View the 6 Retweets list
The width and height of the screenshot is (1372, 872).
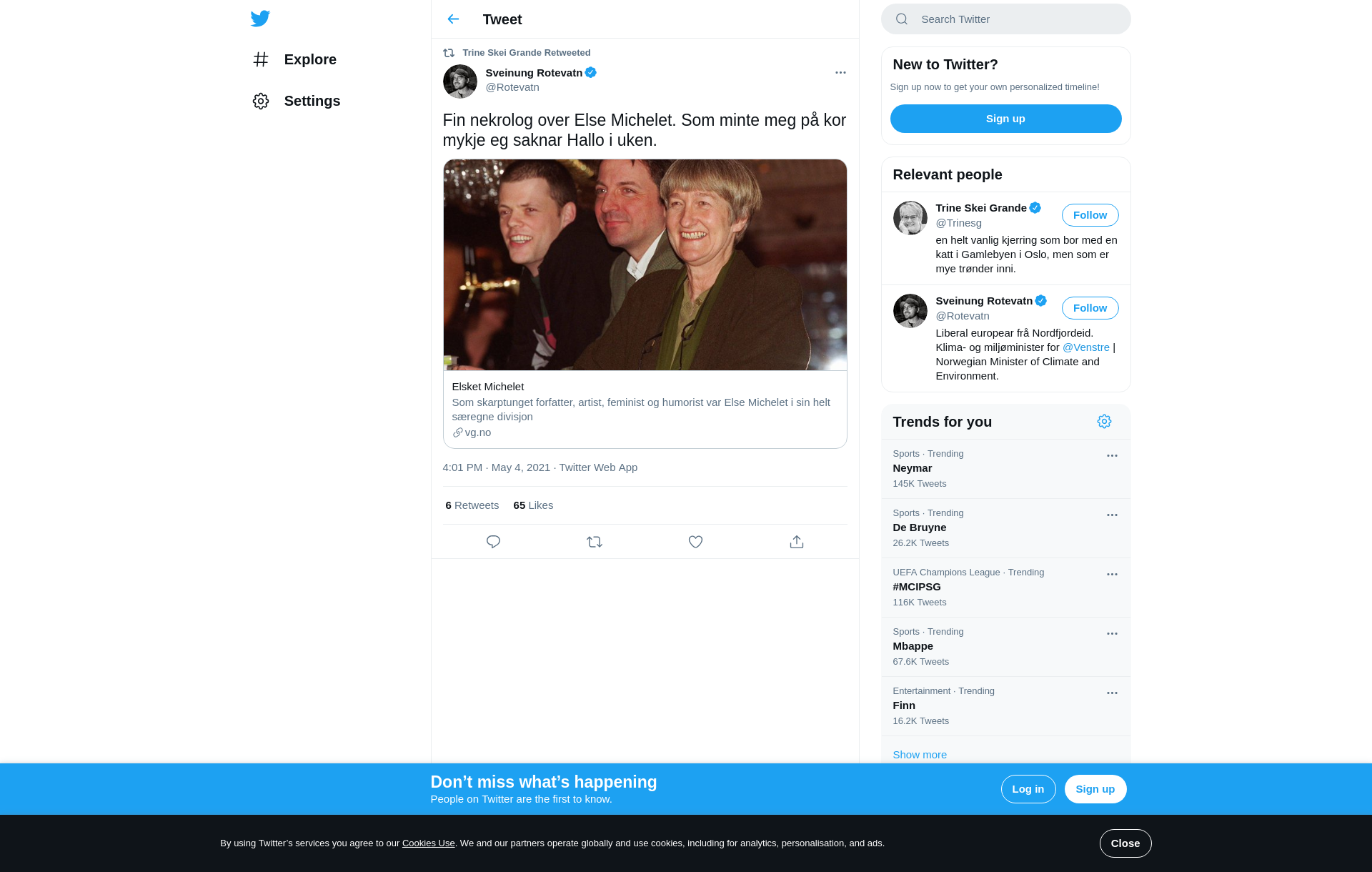[472, 505]
